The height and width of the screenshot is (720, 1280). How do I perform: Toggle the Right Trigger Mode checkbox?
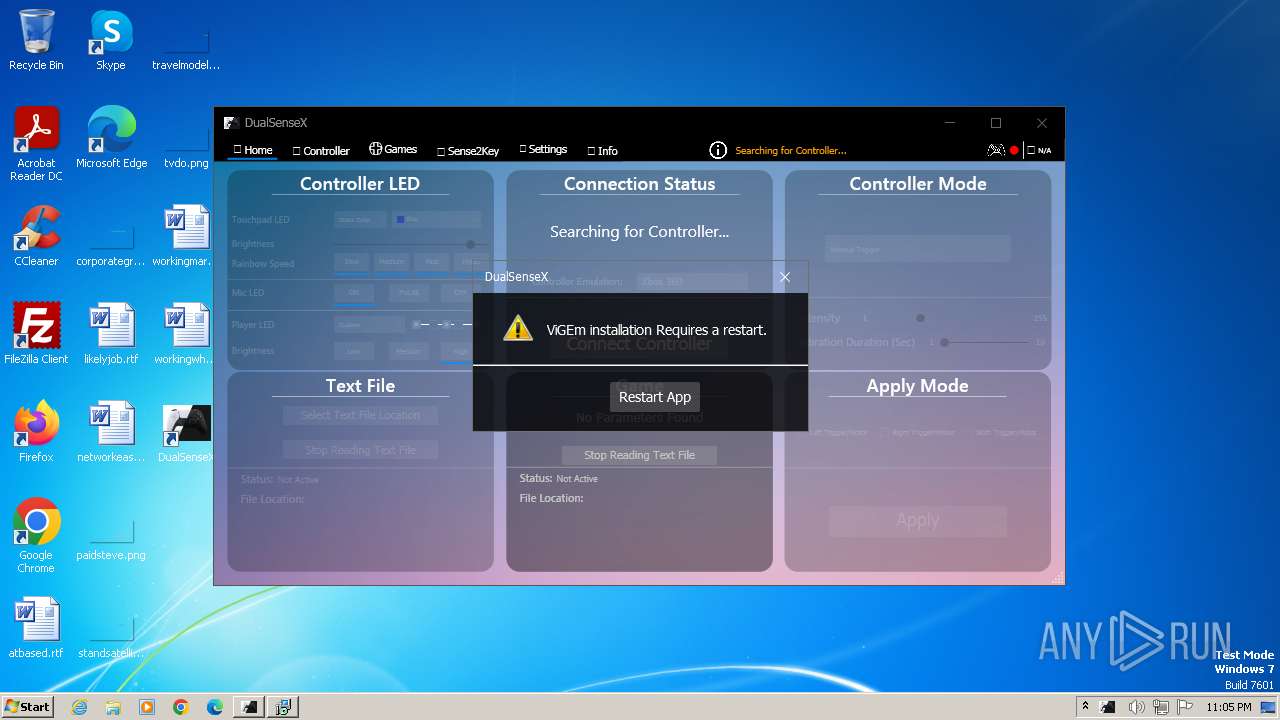[x=885, y=433]
